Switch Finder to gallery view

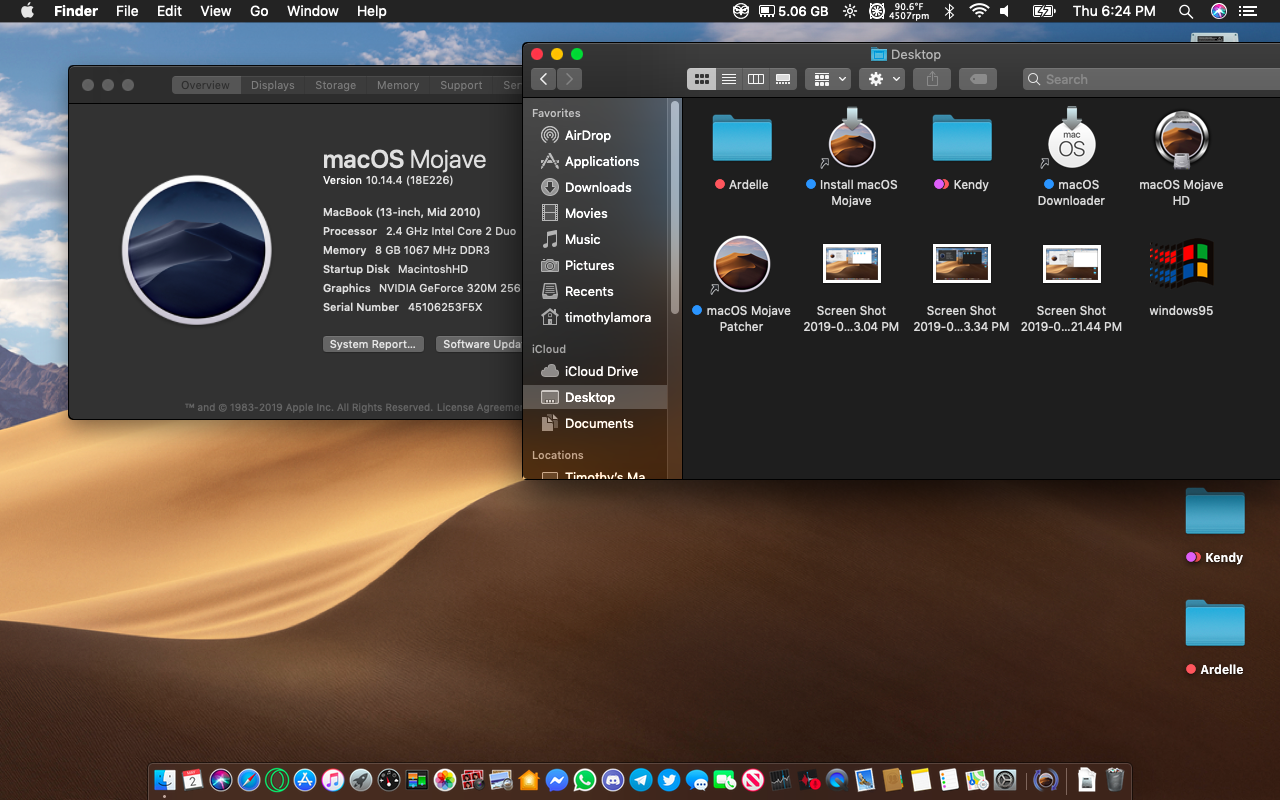tap(783, 79)
